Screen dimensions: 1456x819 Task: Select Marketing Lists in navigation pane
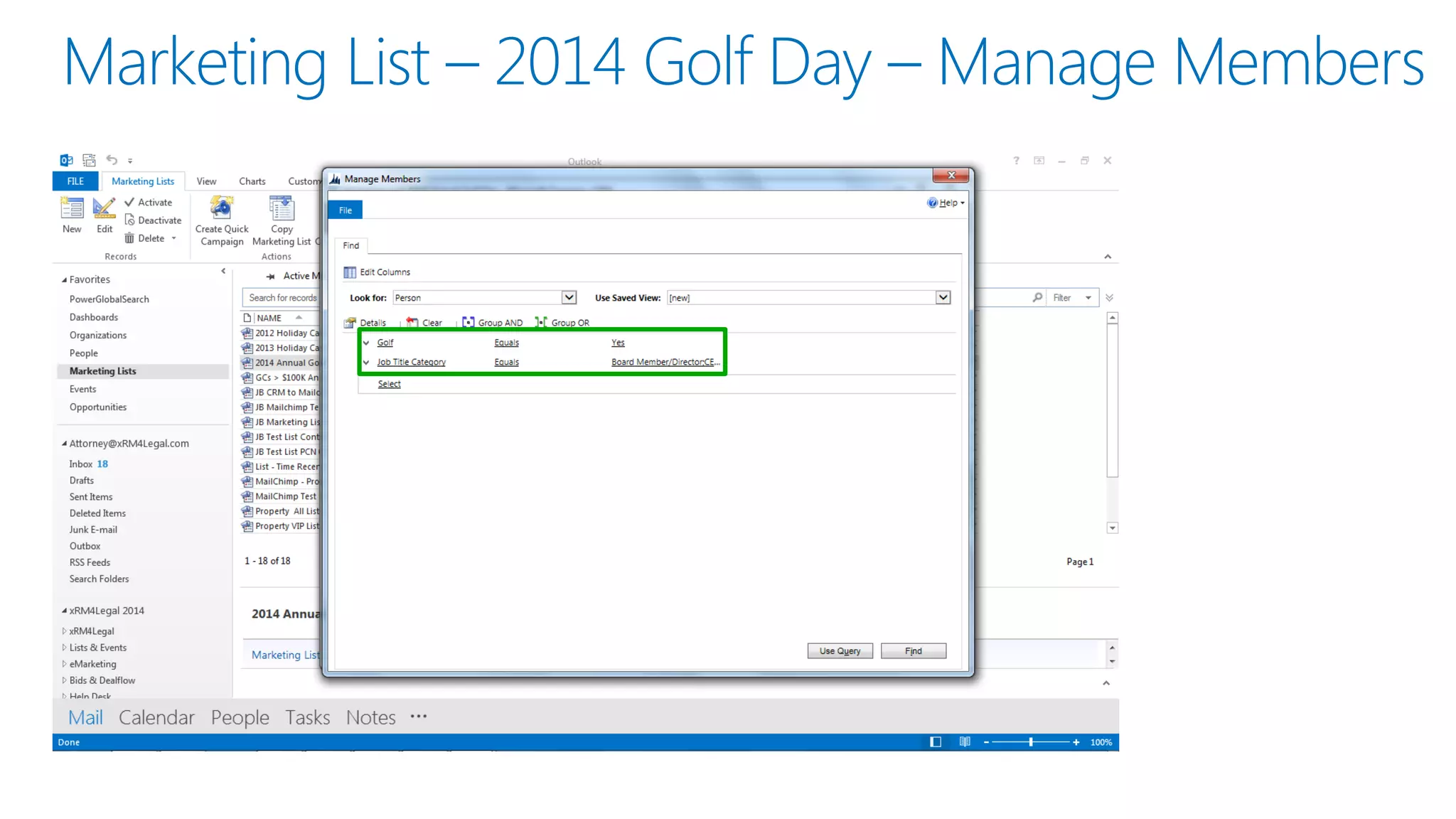(x=142, y=371)
